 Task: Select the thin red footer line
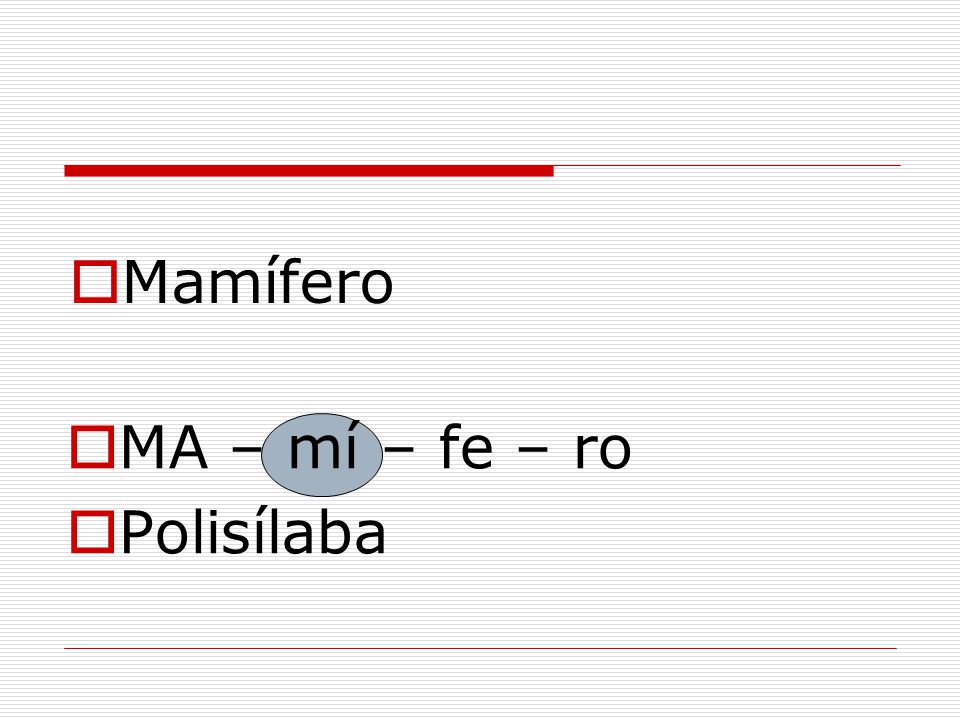pyautogui.click(x=481, y=648)
